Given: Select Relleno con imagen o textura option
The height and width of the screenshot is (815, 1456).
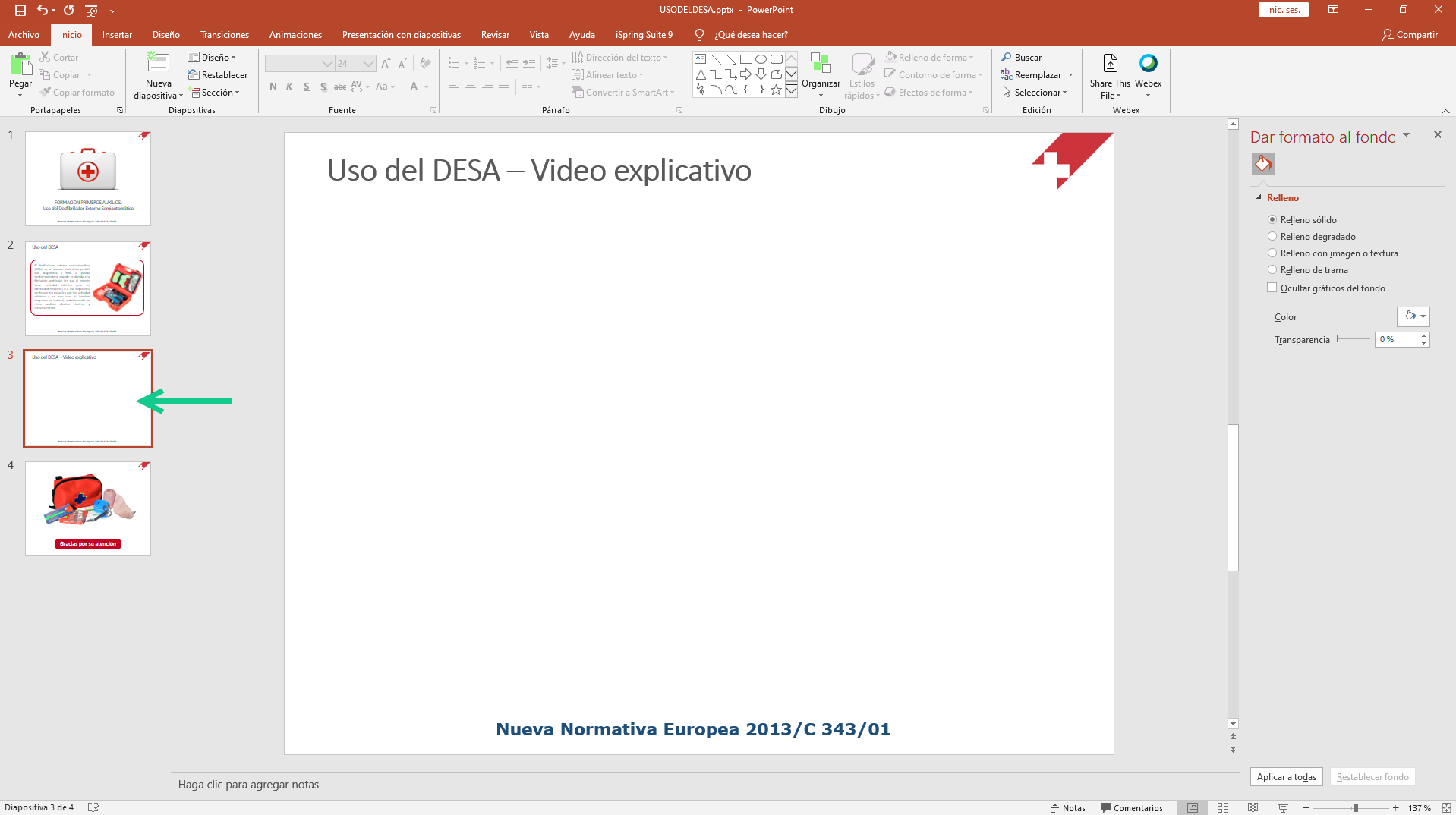Looking at the screenshot, I should [x=1272, y=253].
